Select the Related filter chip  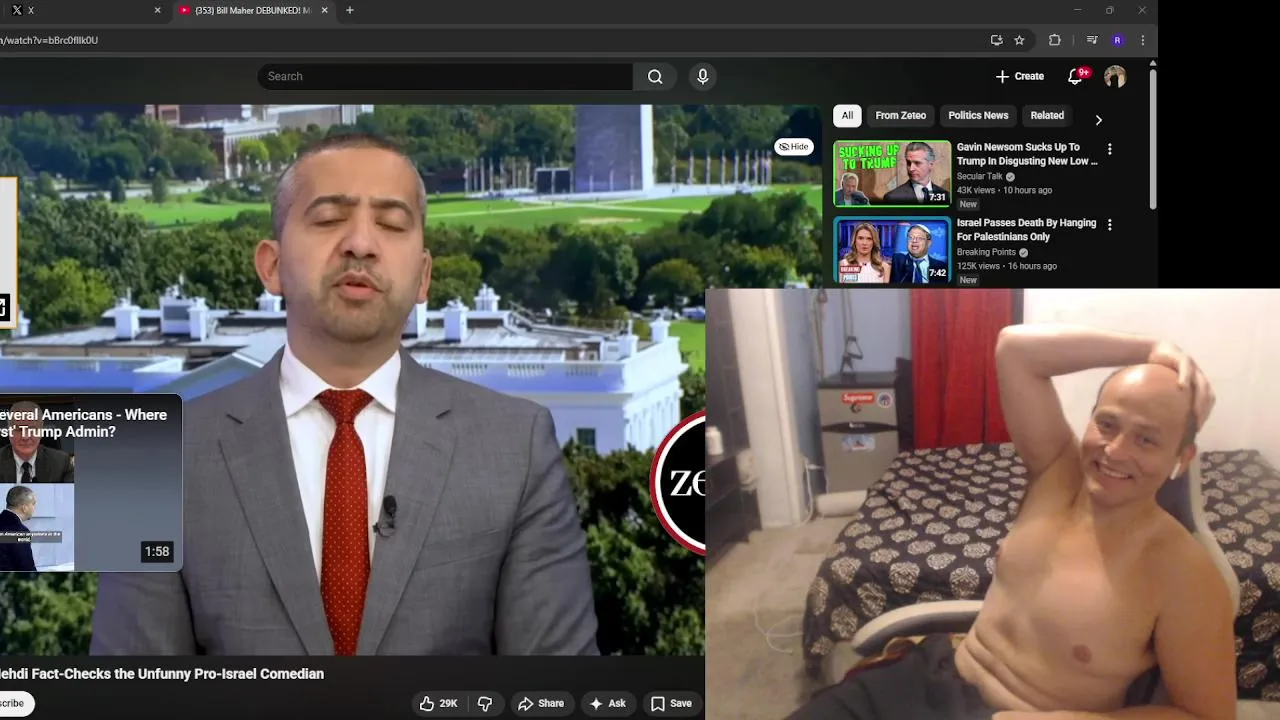point(1047,116)
